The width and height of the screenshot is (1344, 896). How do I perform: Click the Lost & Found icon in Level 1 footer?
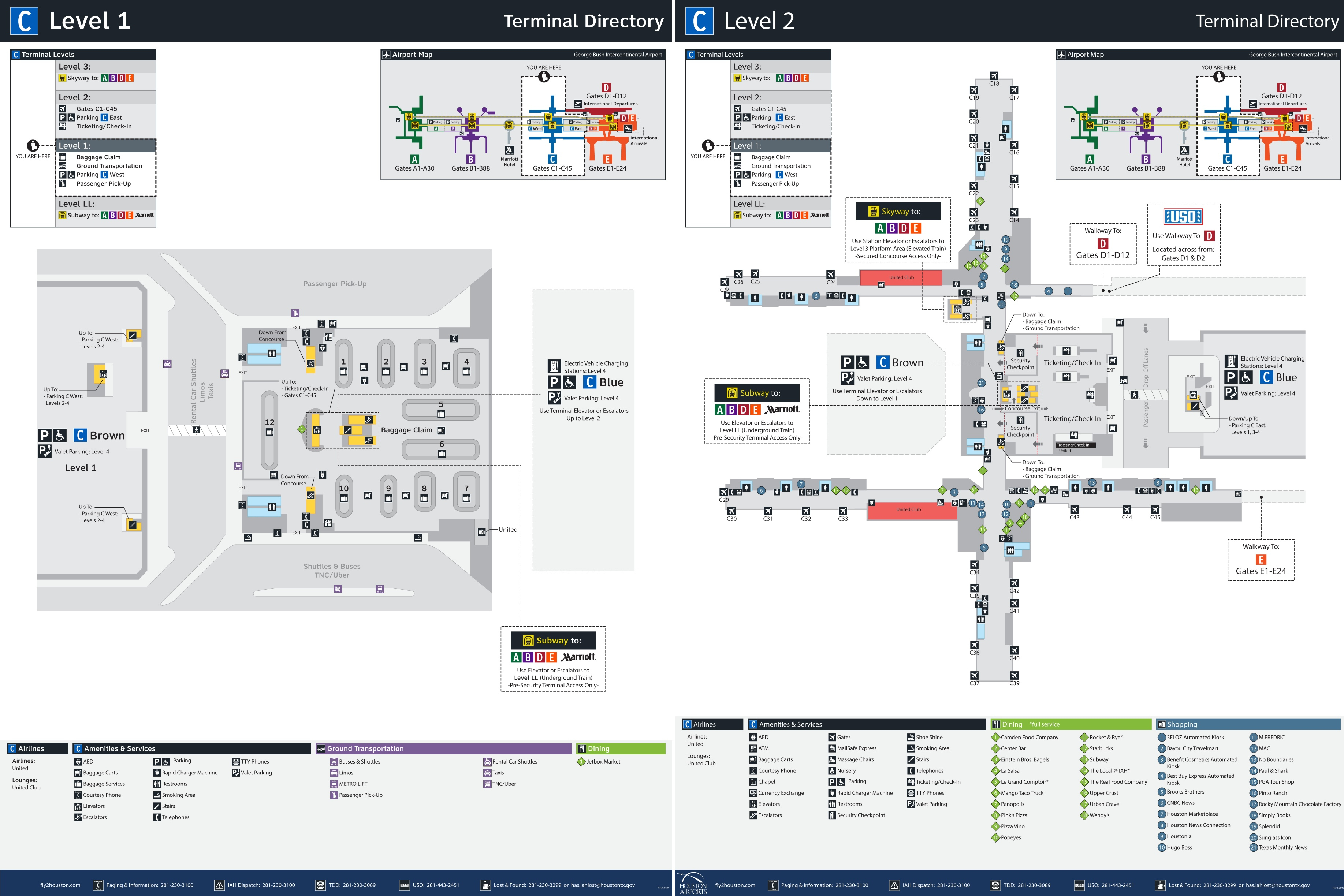click(485, 885)
